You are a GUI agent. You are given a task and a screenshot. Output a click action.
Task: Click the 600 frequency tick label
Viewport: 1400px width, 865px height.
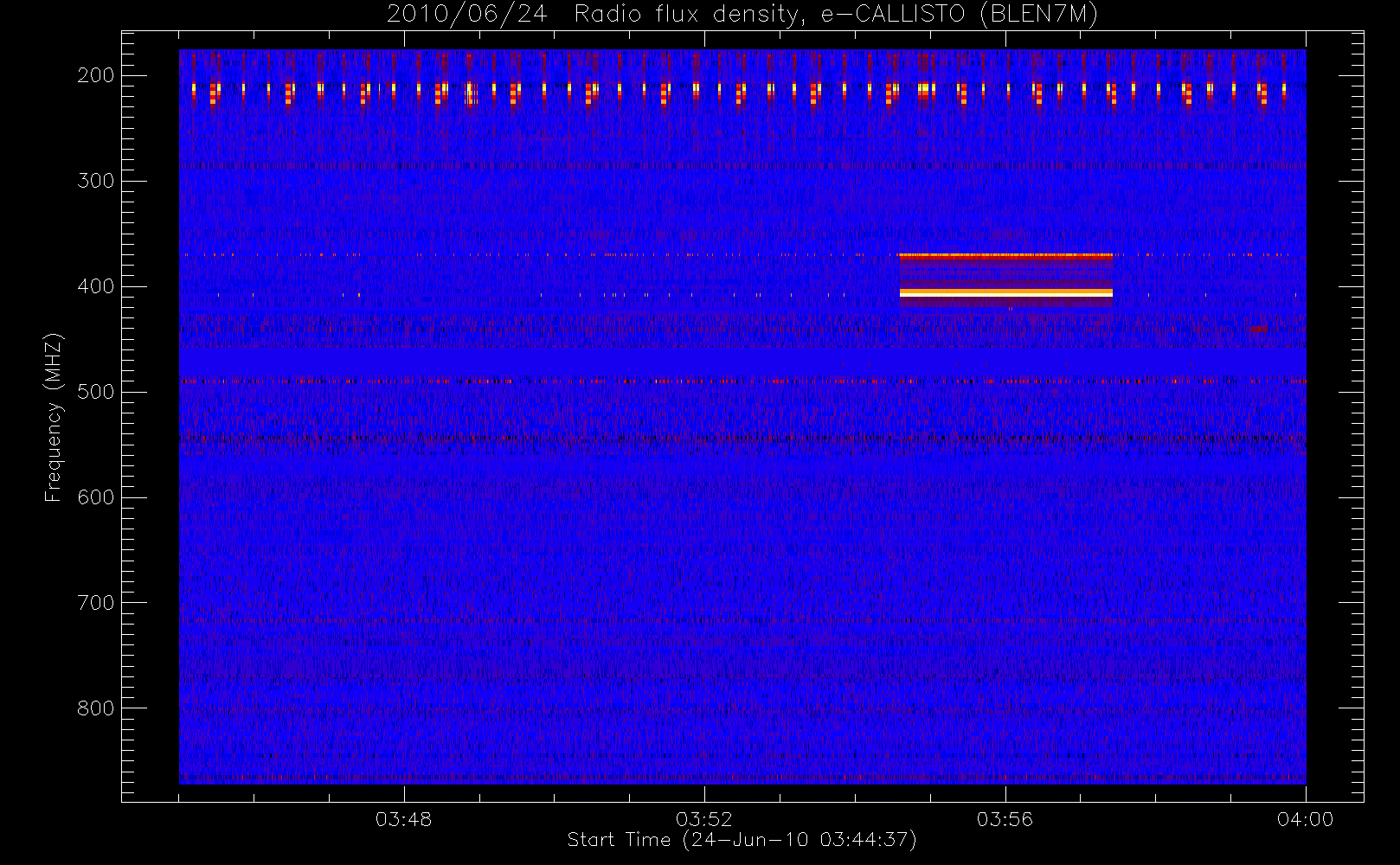pyautogui.click(x=95, y=497)
